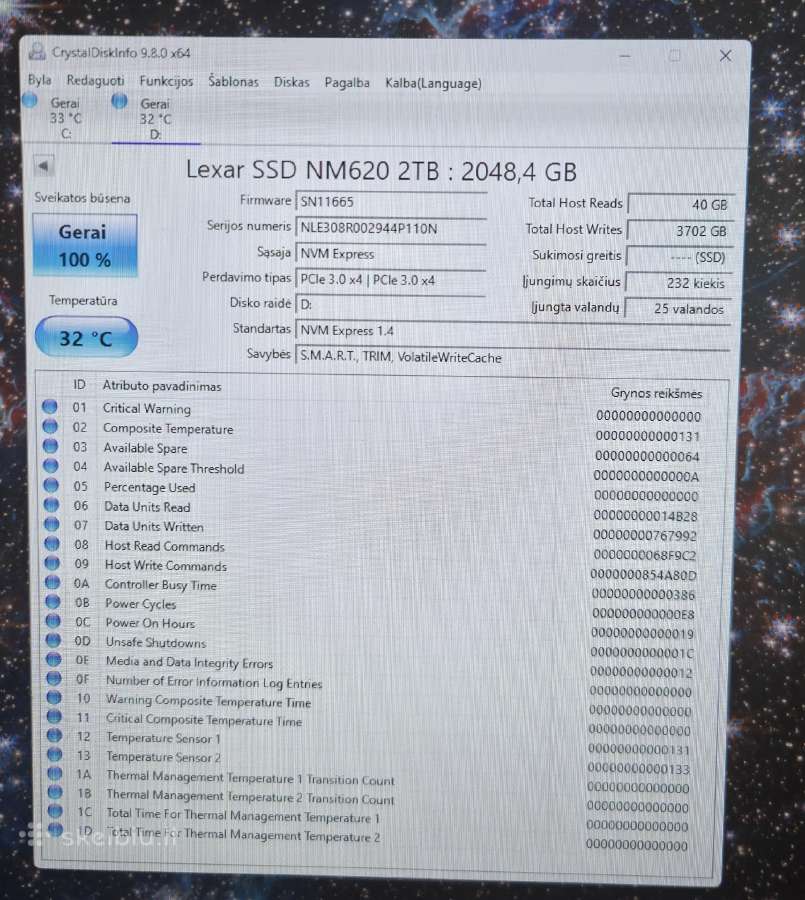Open the Pagalba menu
The image size is (805, 900).
347,83
